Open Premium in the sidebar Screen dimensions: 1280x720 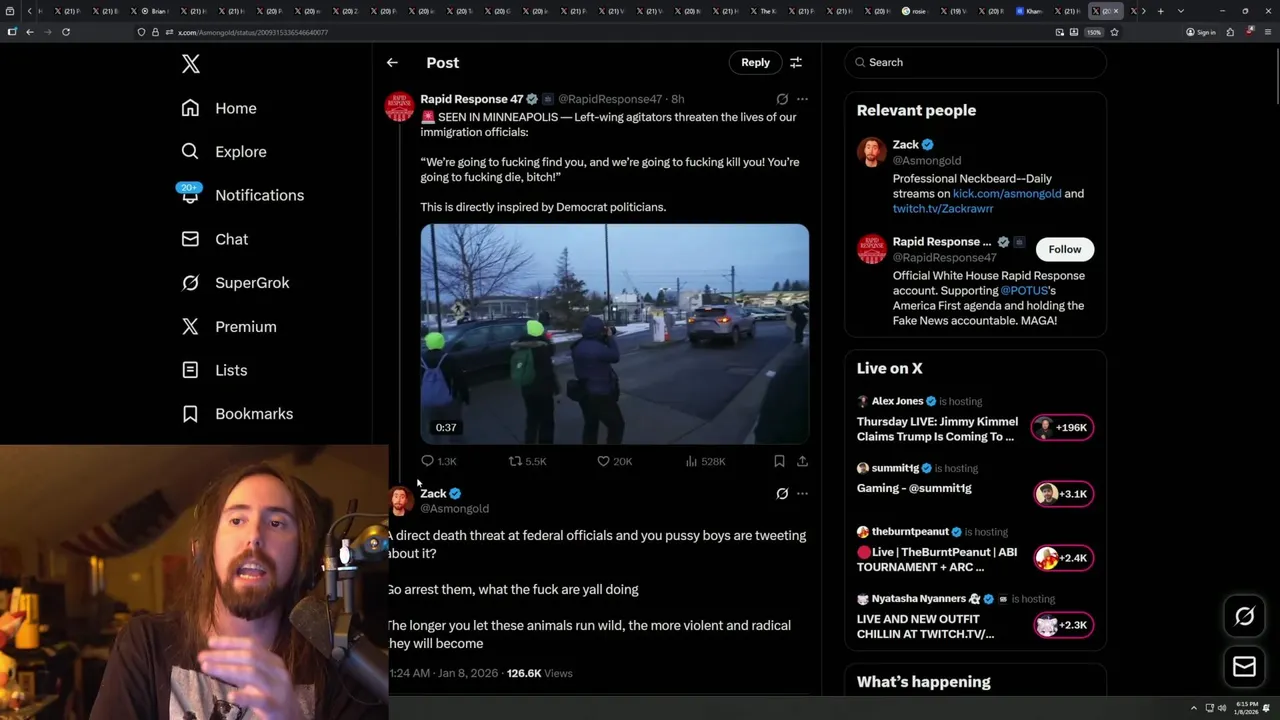[x=228, y=327]
